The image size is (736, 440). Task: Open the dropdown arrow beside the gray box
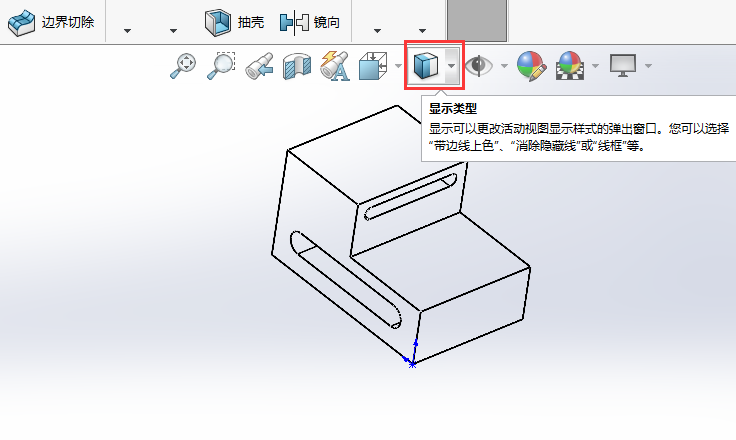(422, 31)
